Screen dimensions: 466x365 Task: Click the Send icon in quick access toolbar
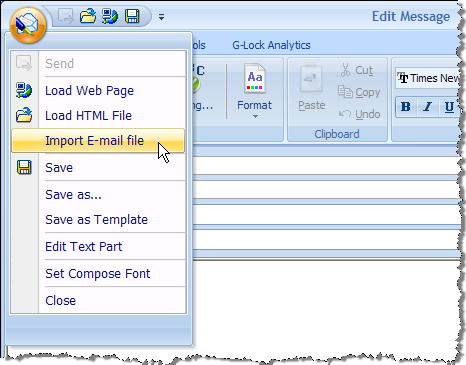click(66, 16)
